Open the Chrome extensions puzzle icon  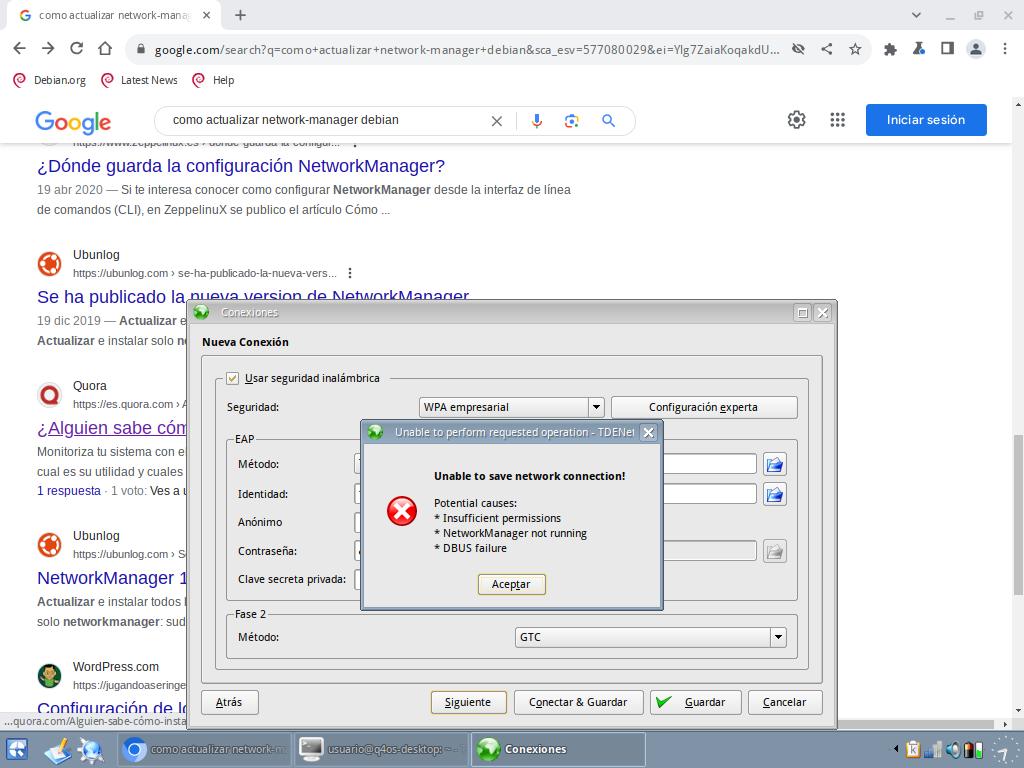890,48
